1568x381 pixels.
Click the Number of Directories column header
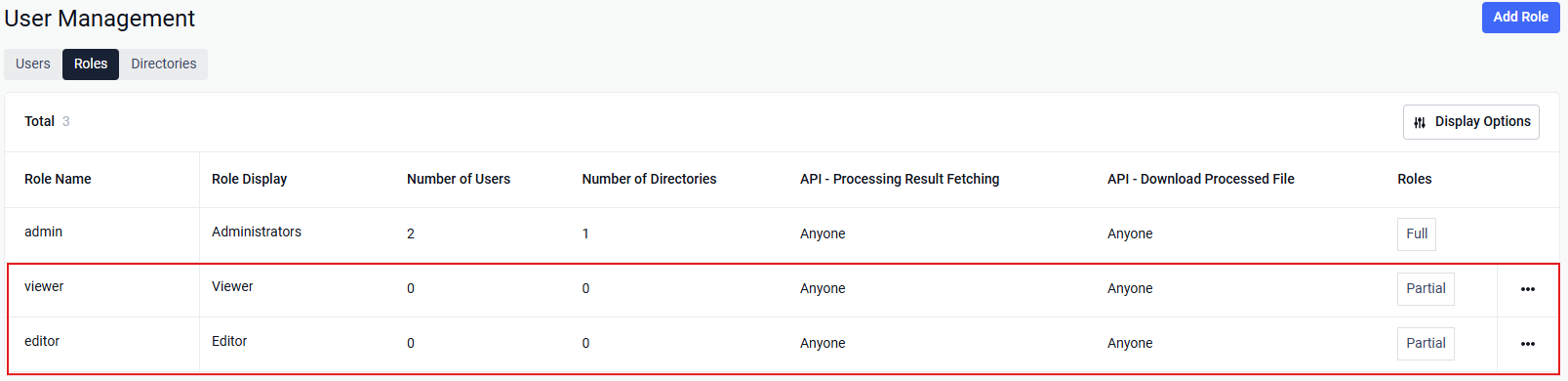pos(649,179)
